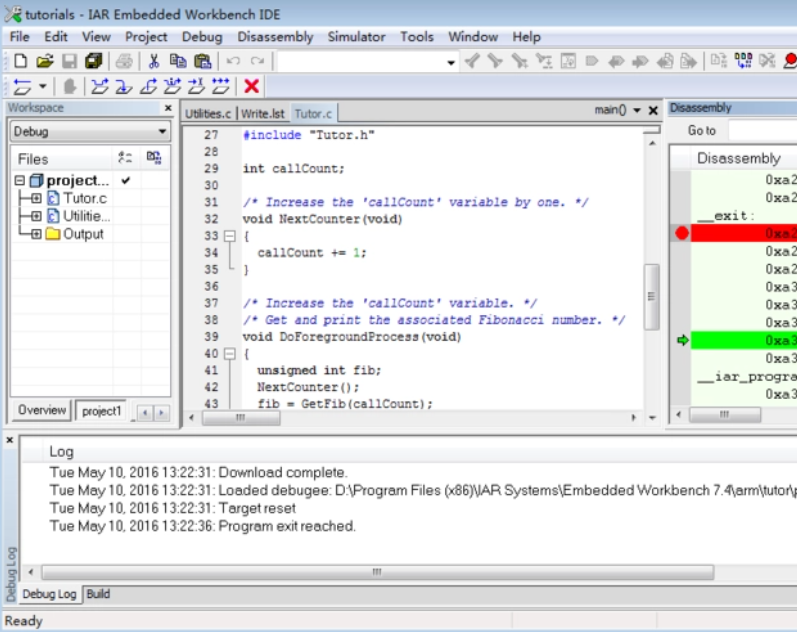
Task: Click the Reset debugger icon
Action: 20,87
